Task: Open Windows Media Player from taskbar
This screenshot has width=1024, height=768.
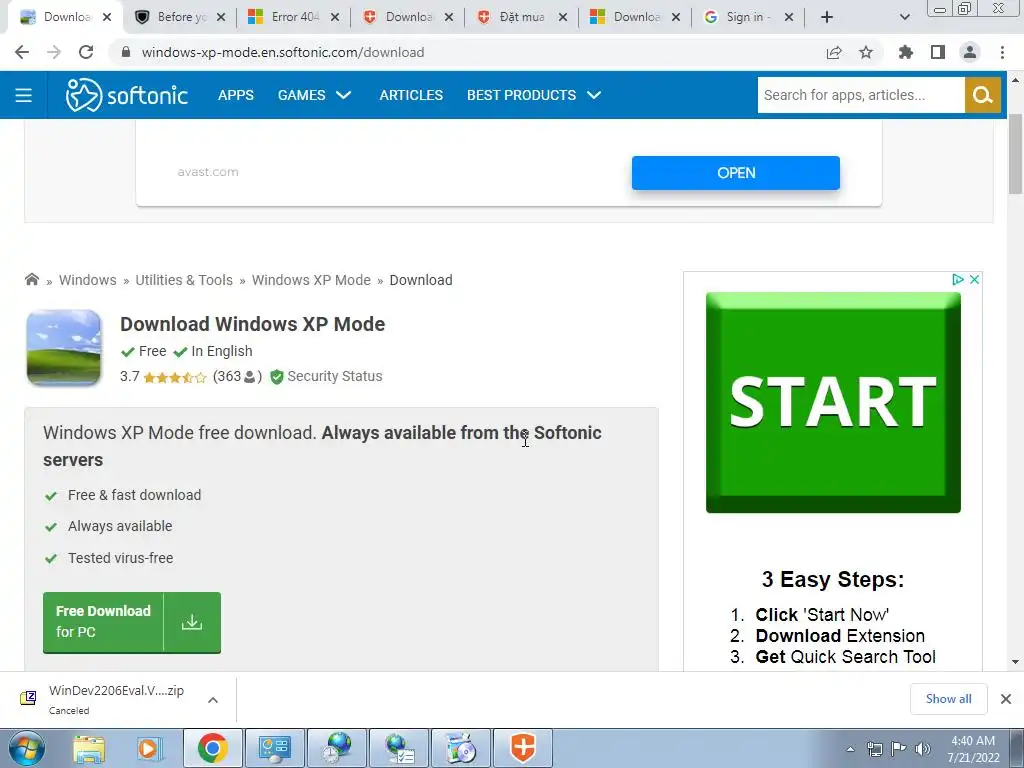Action: [x=149, y=748]
